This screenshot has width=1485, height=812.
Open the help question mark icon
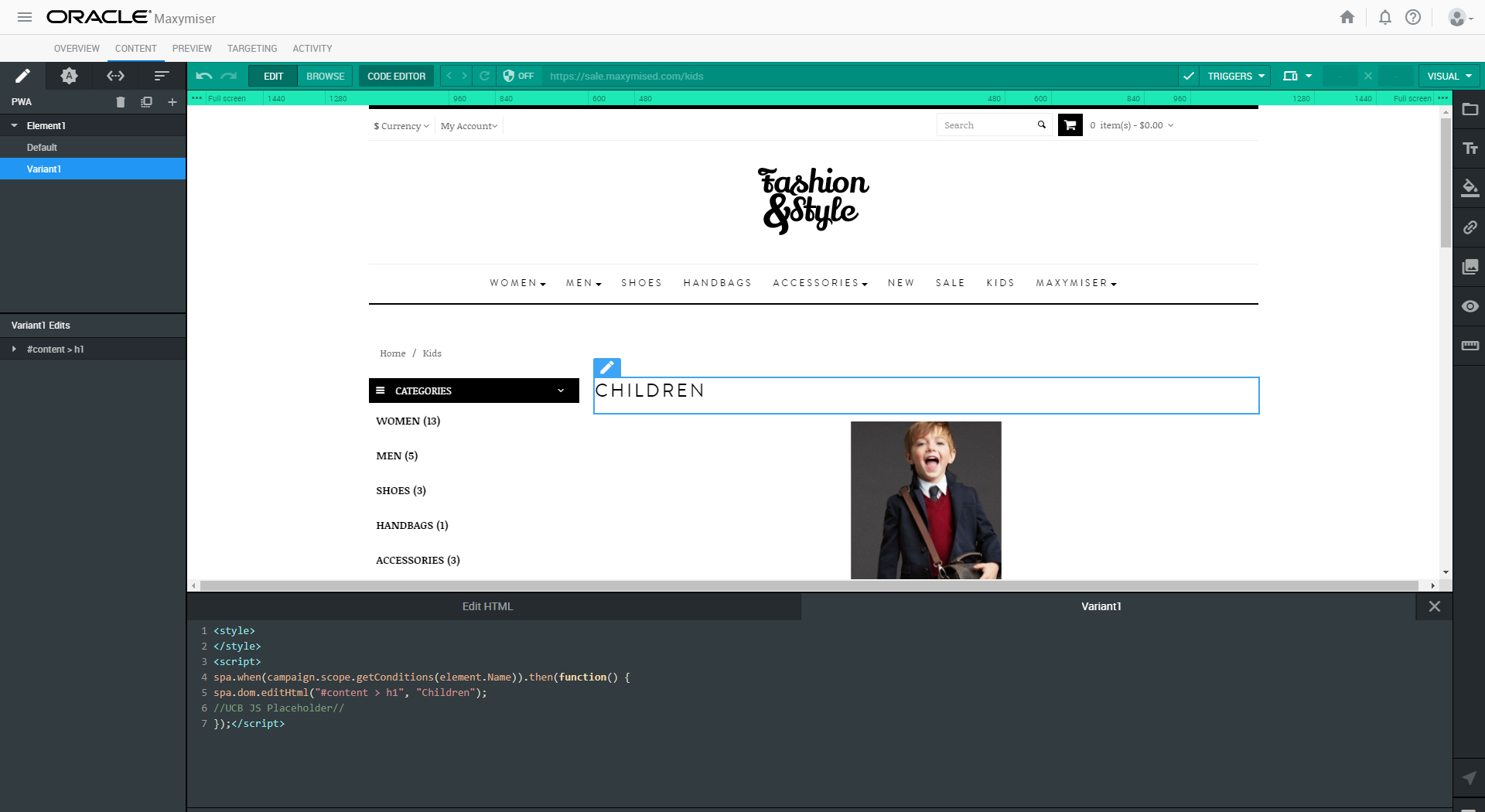[x=1413, y=17]
